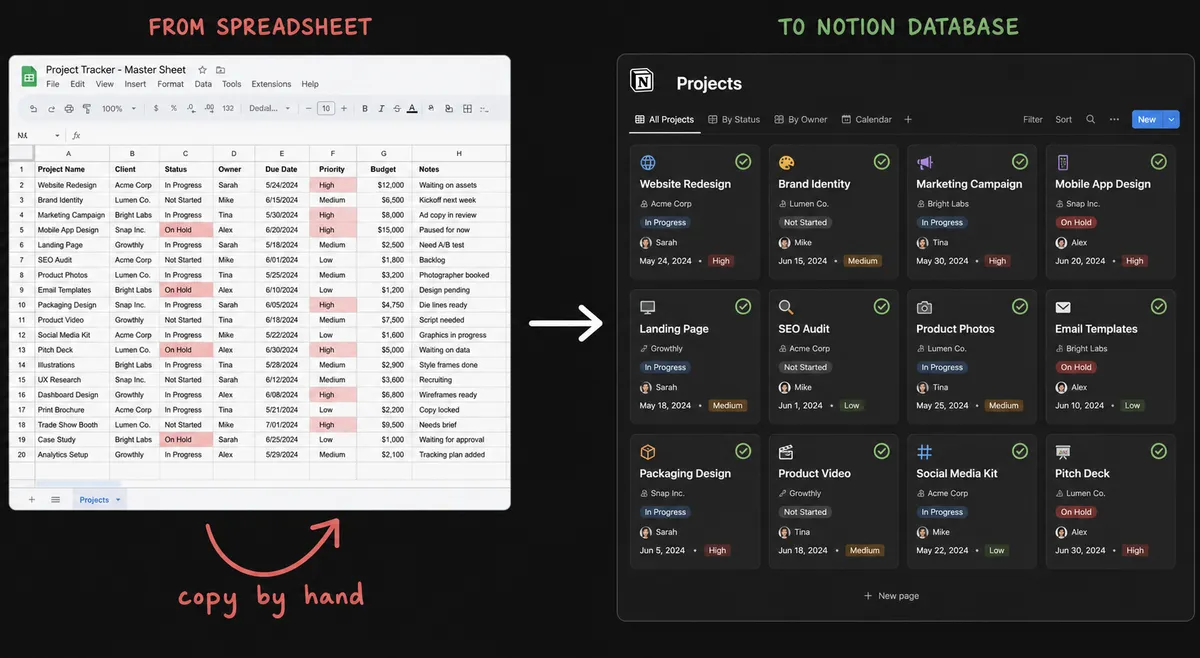Click the Google Sheets logo icon
Screen dimensions: 1200x658
tap(29, 76)
